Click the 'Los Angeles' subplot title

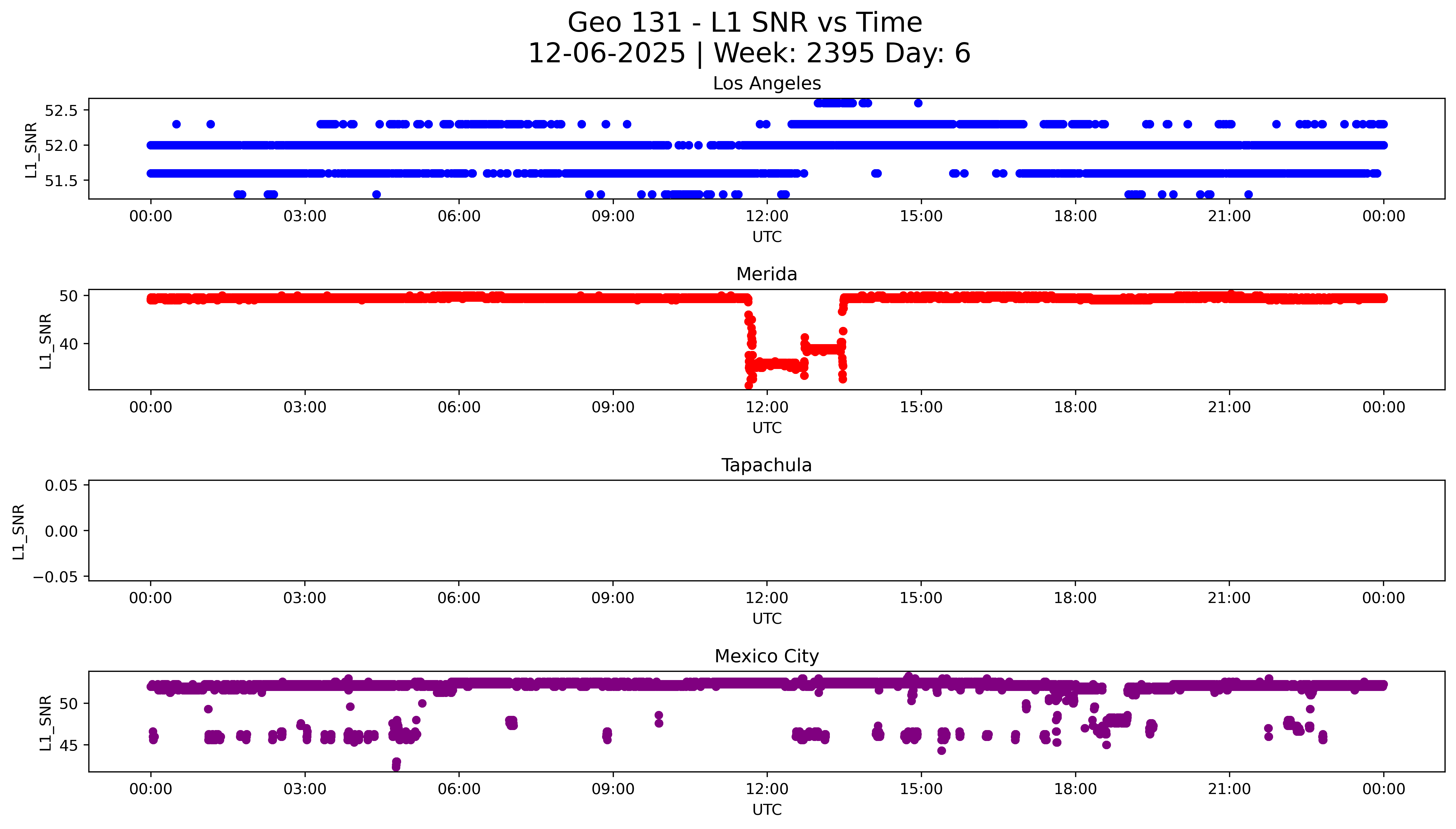(766, 84)
